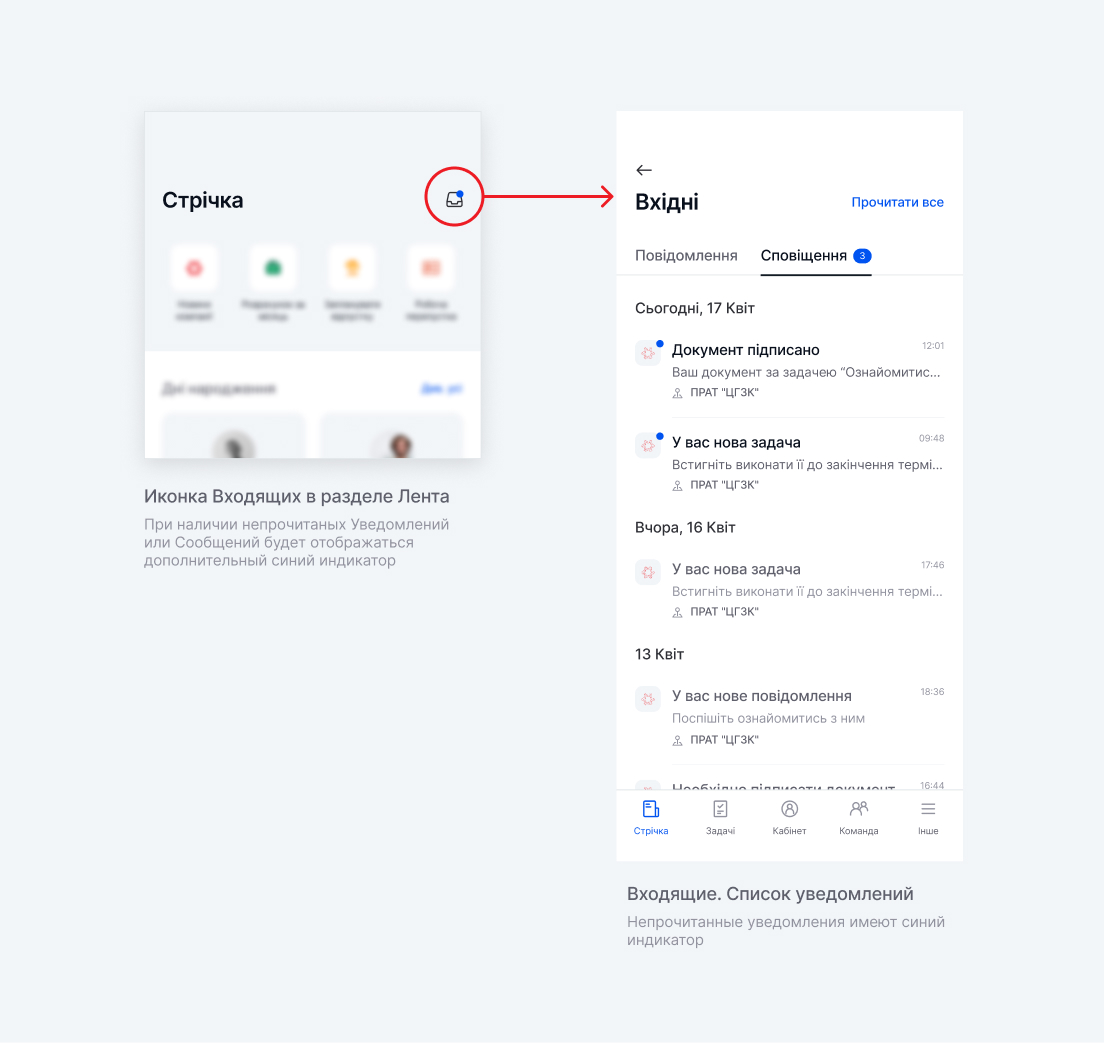Click the green blurred shortcut icon in Стрічка
This screenshot has width=1104, height=1043.
pos(273,268)
